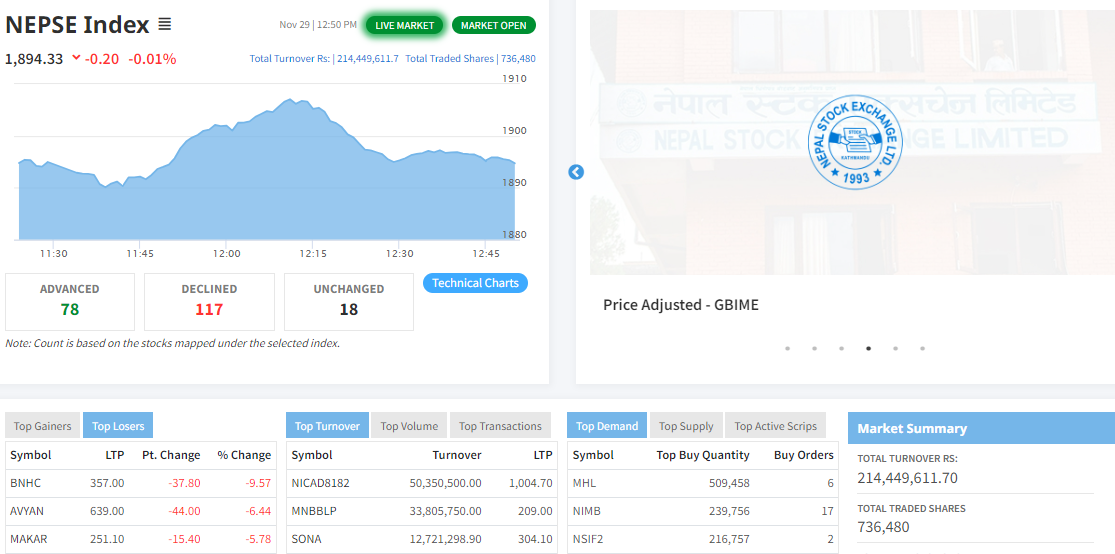Open the NEPSE Index hamburger menu icon
The image size is (1115, 554).
[164, 25]
